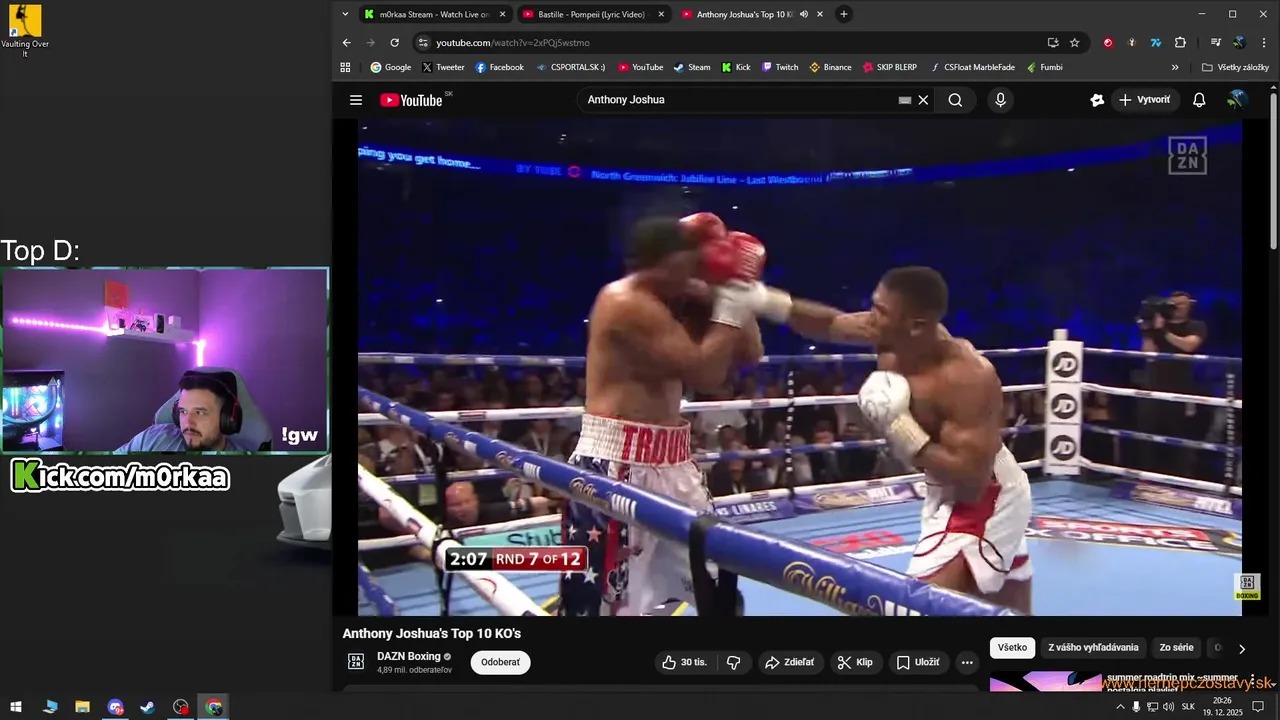Open File Explorer from the taskbar
The image size is (1280, 720).
82,707
